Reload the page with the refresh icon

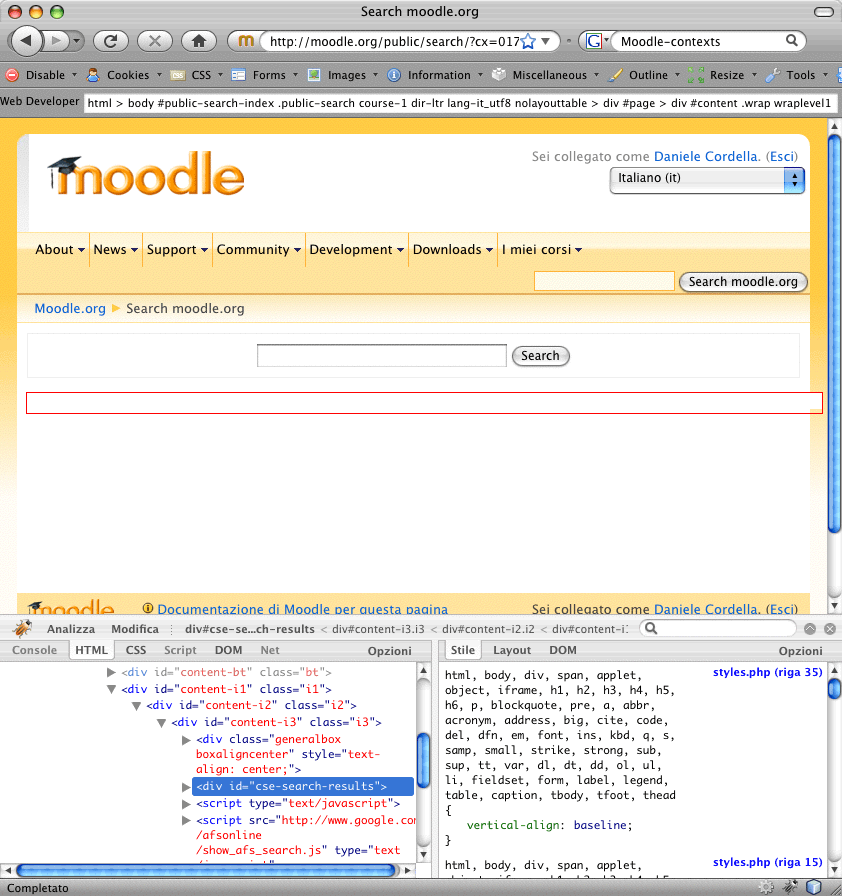coord(111,41)
